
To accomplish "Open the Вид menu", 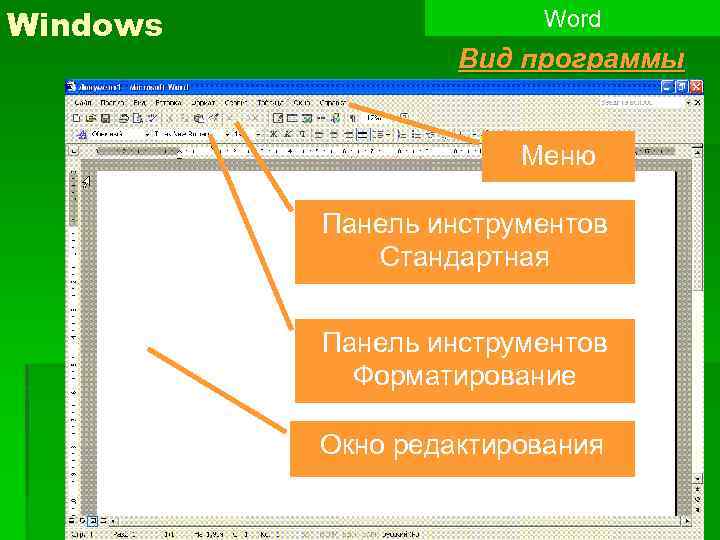I will (x=140, y=102).
